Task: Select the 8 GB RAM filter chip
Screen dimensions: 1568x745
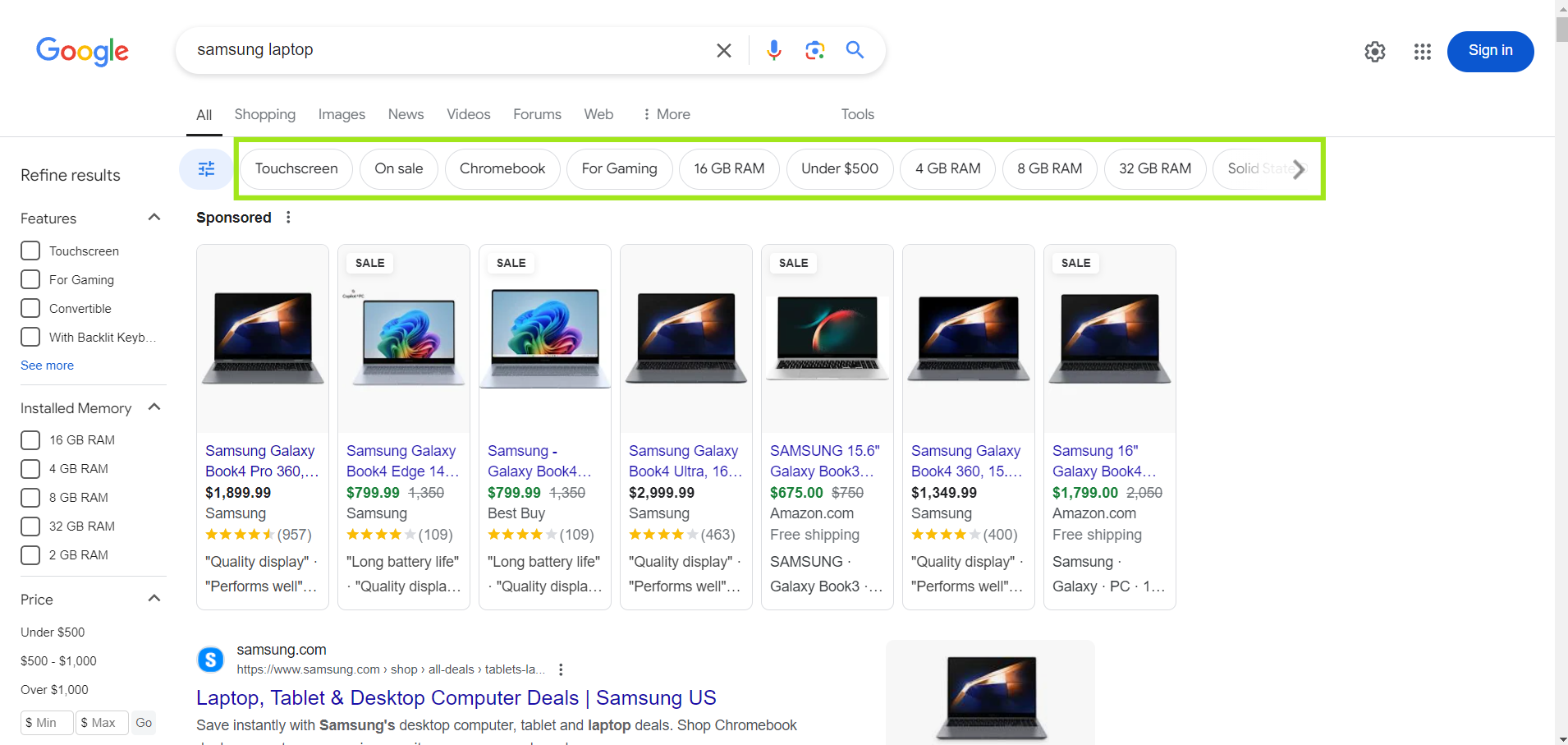Action: (1050, 168)
